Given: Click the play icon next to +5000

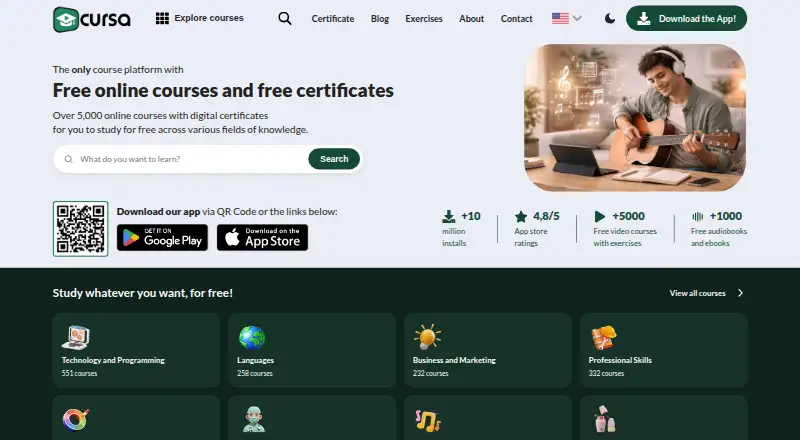Looking at the screenshot, I should point(600,216).
